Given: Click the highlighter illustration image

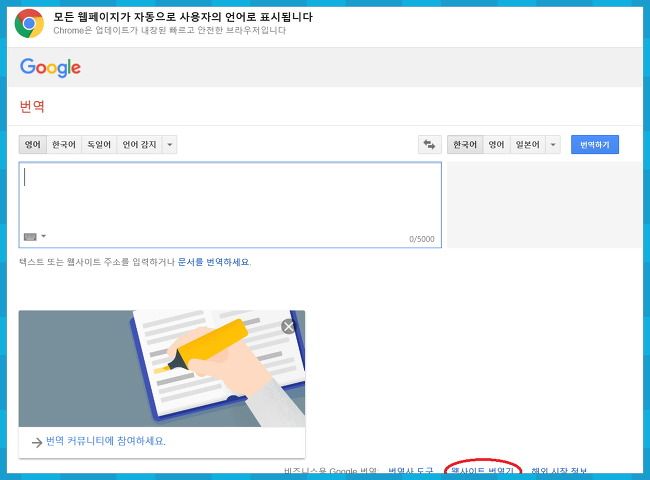Looking at the screenshot, I should click(x=162, y=368).
